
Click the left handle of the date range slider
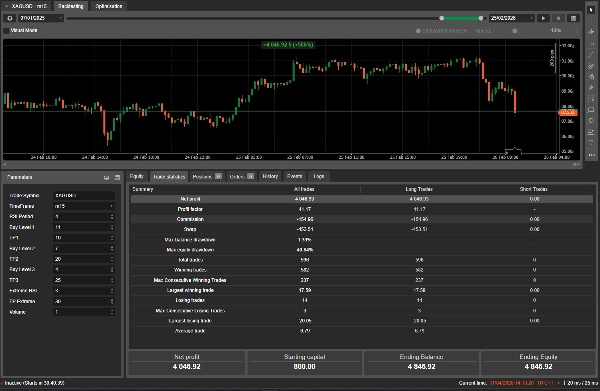[x=442, y=18]
